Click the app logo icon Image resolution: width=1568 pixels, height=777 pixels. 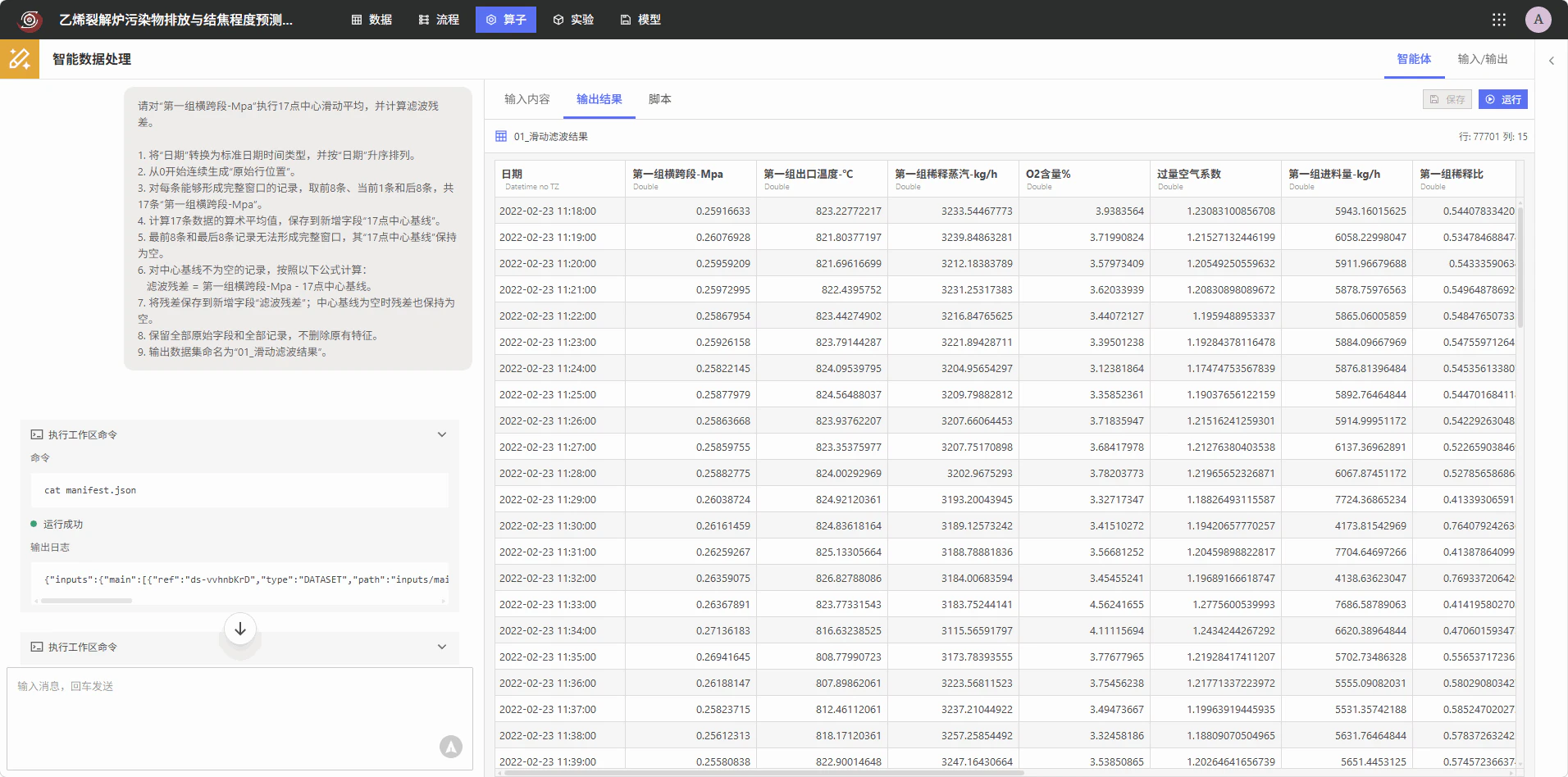[30, 20]
